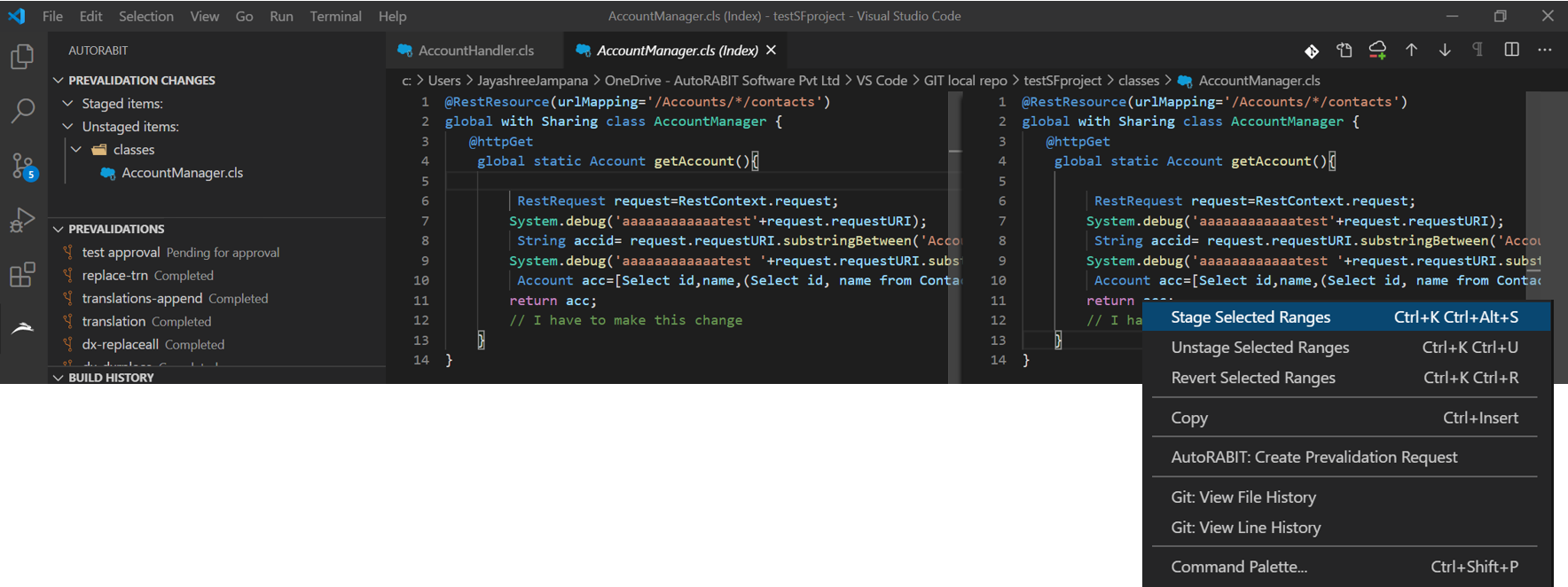Collapse the Staged items node
The height and width of the screenshot is (587, 1568).
pyautogui.click(x=68, y=104)
